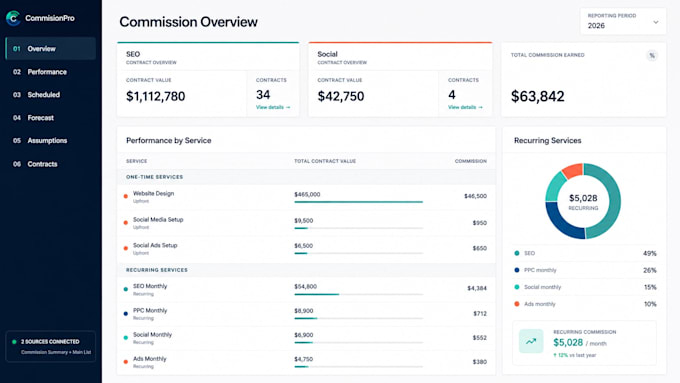Click the Commission column header
This screenshot has width=680, height=383.
click(x=471, y=161)
